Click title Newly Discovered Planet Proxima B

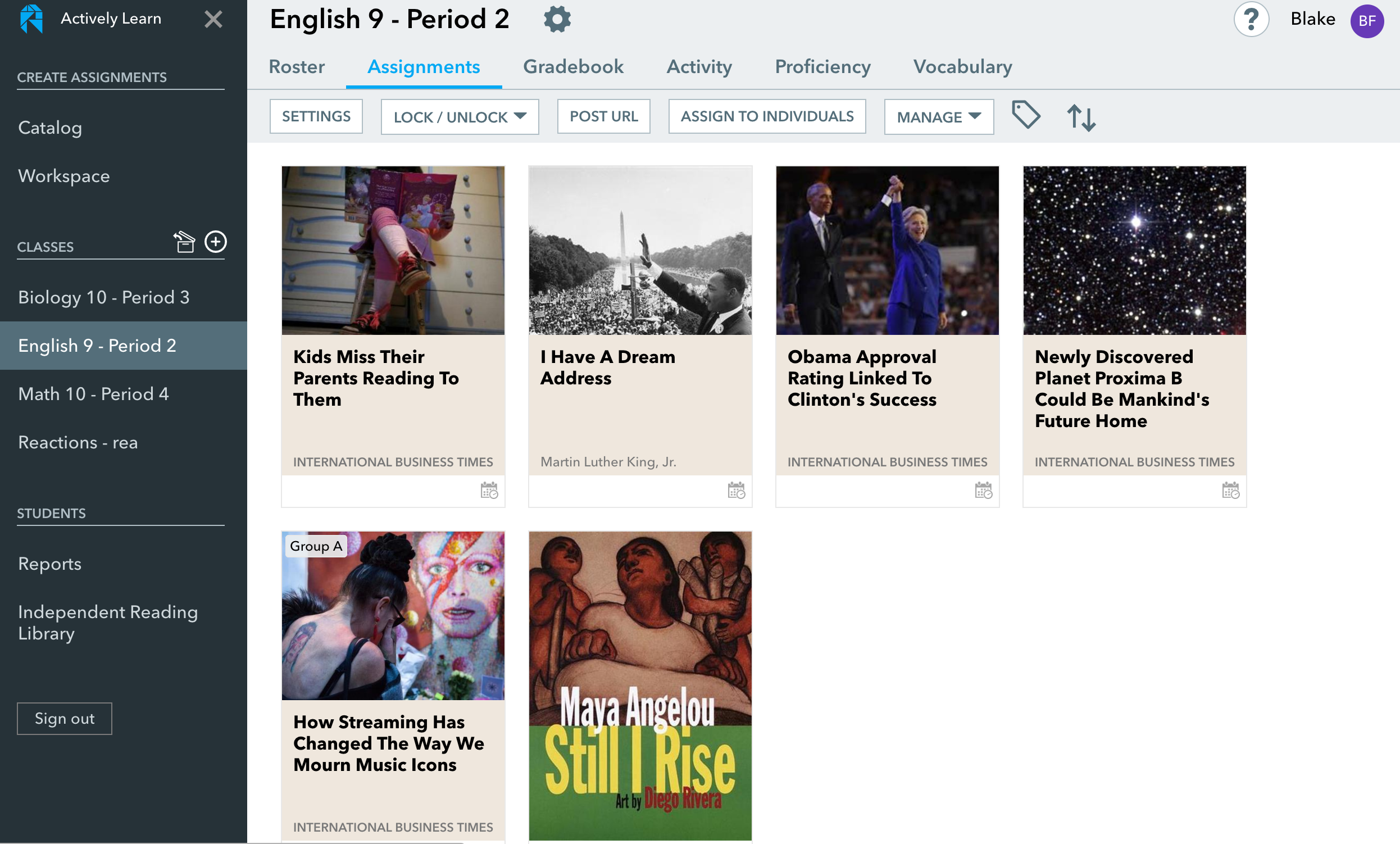(x=1122, y=389)
